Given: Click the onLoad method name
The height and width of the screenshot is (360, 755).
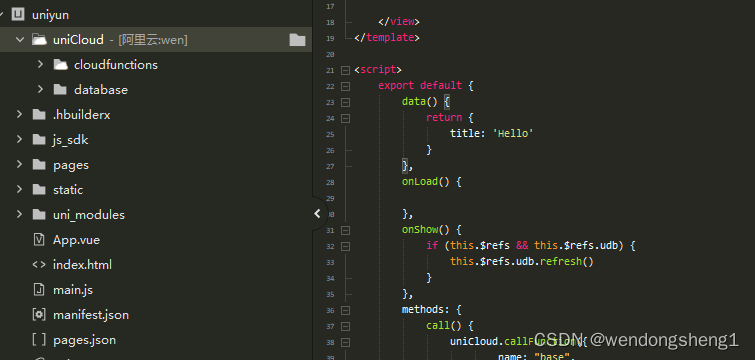Looking at the screenshot, I should (x=420, y=181).
